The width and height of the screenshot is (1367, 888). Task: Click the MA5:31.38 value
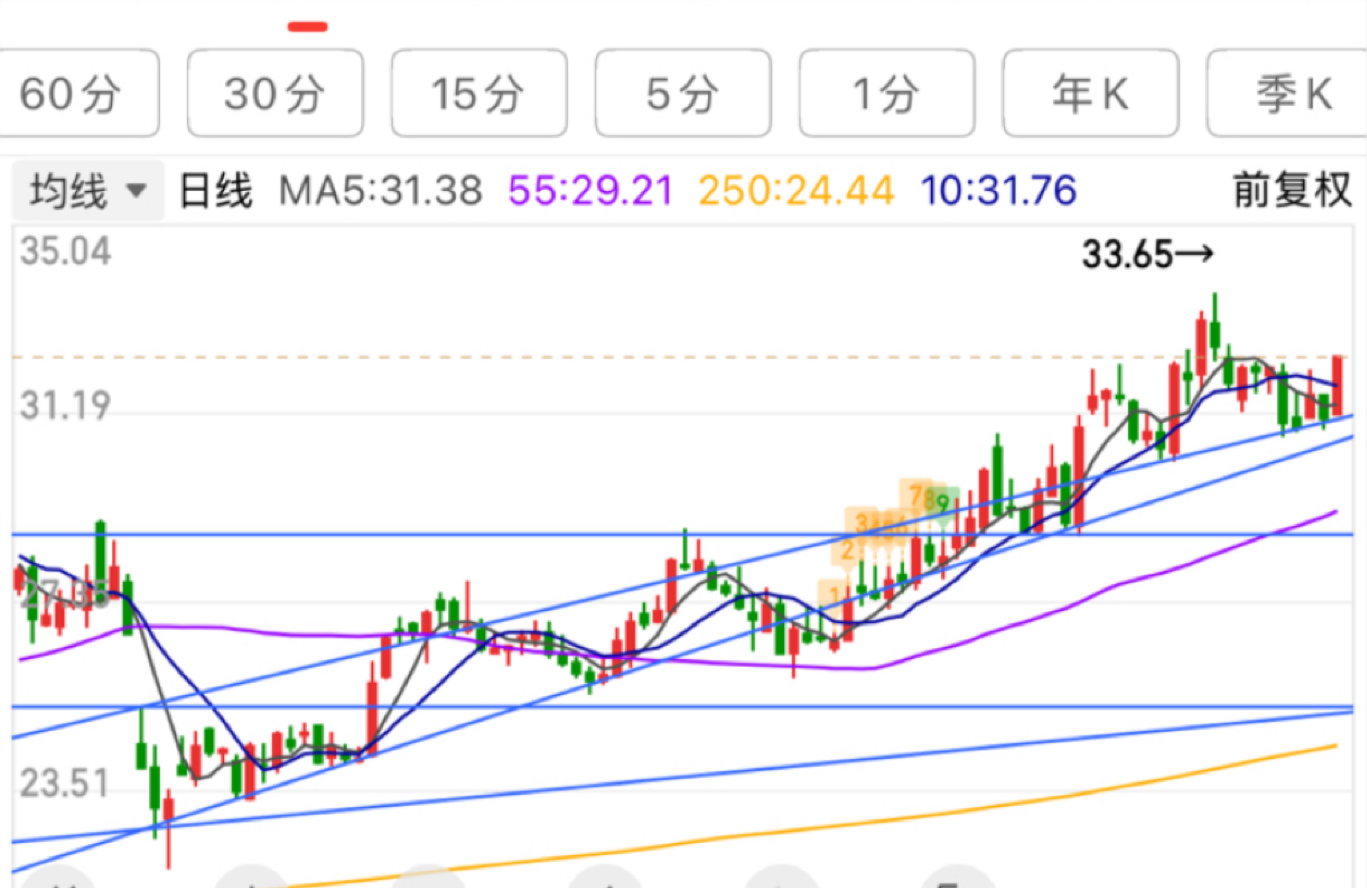coord(380,190)
